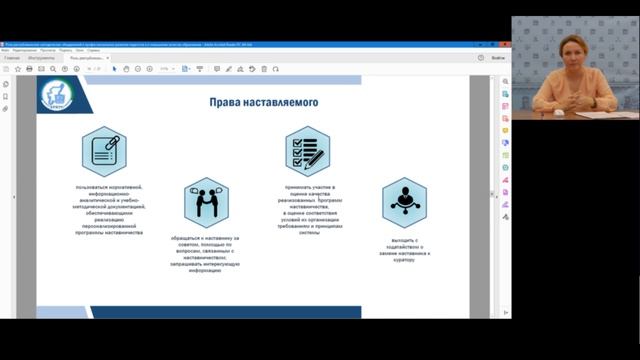Select the arrow selection tool

[114, 69]
